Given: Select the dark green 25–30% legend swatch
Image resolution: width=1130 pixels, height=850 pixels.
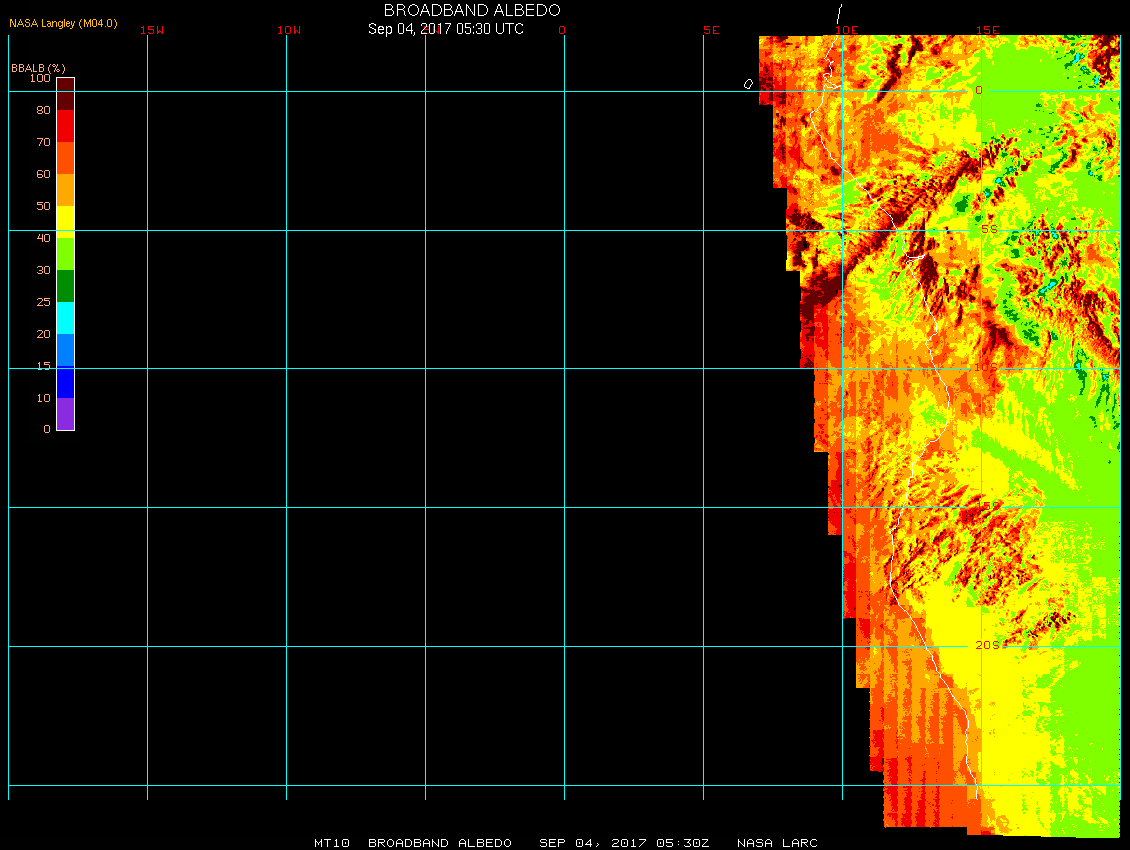Looking at the screenshot, I should [x=65, y=285].
